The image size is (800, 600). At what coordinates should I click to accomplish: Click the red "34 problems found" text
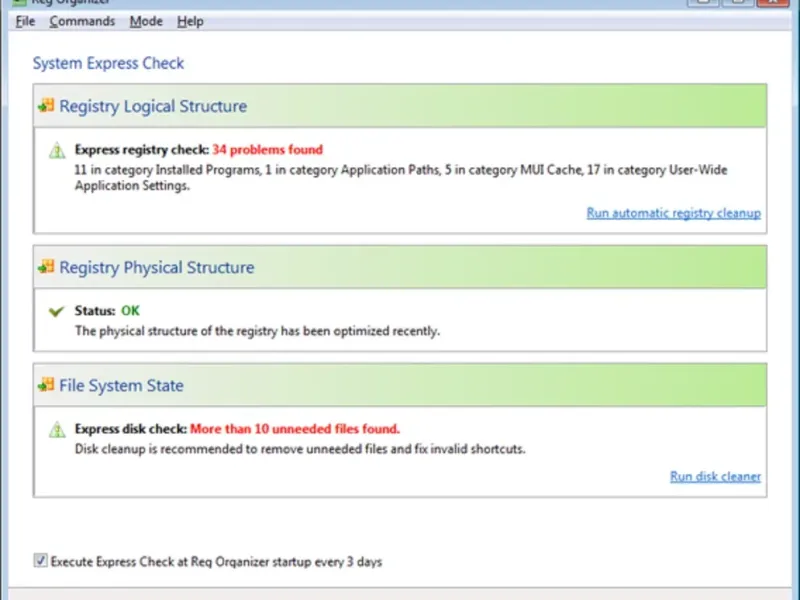(267, 150)
